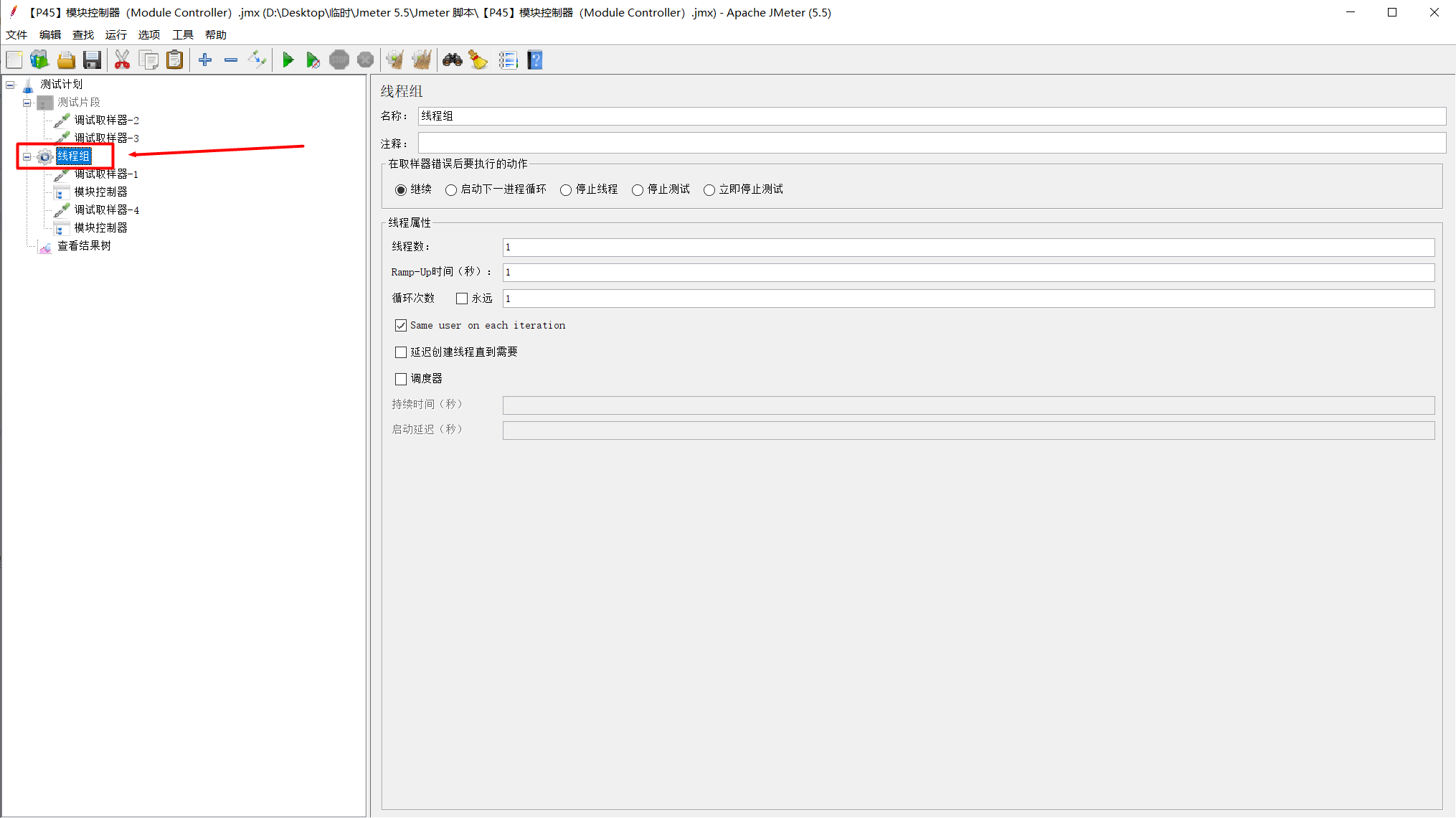
Task: Click the Paste clipboard icon
Action: coord(174,60)
